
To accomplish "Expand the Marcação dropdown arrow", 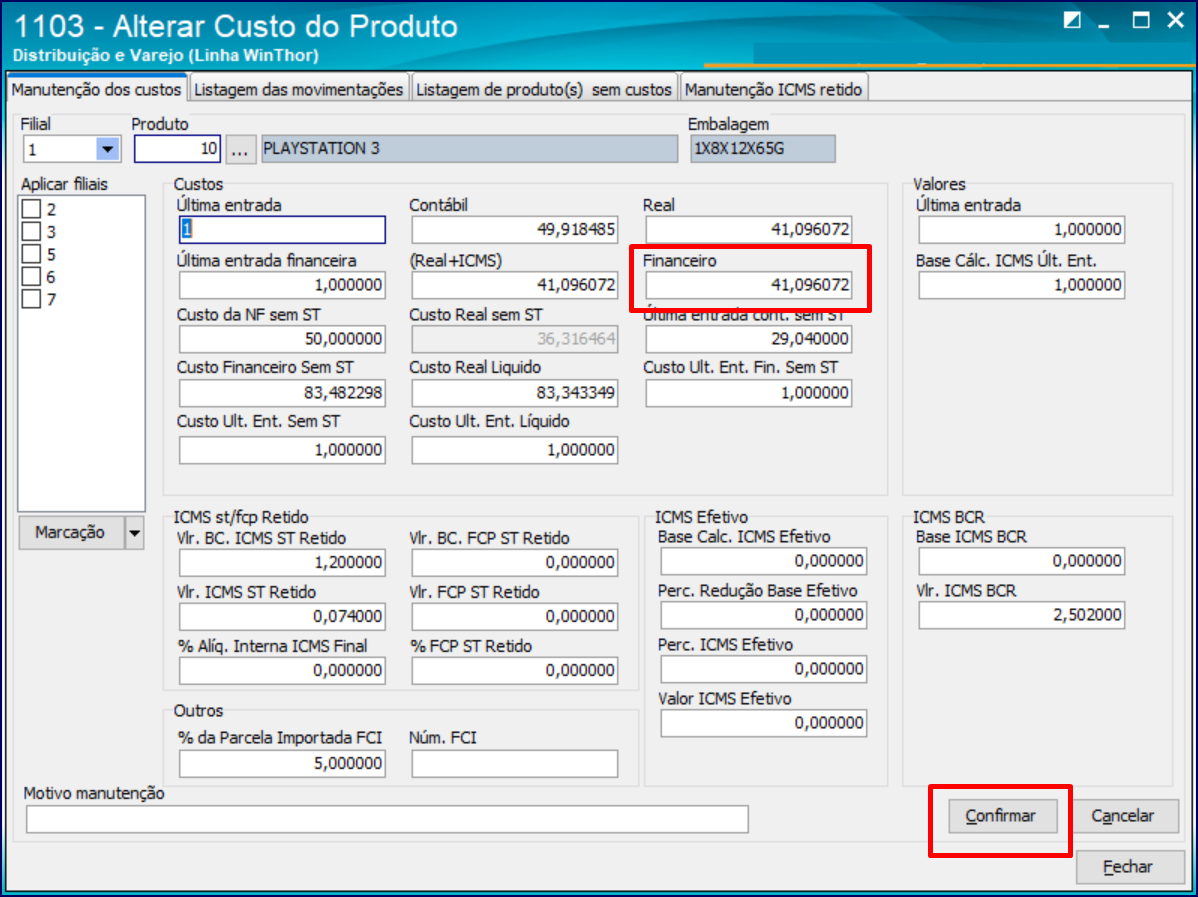I will coord(134,533).
